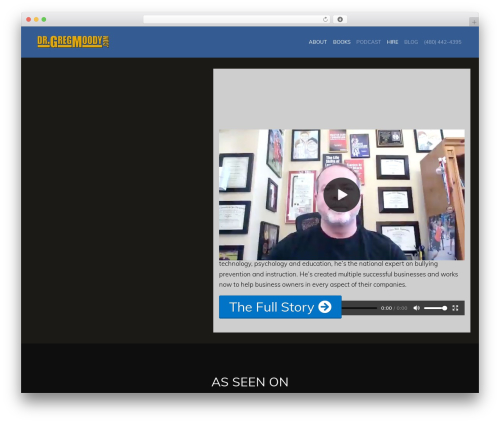Viewport: 500px width, 423px height.
Task: Click the video time display 0:00
Action: 386,308
